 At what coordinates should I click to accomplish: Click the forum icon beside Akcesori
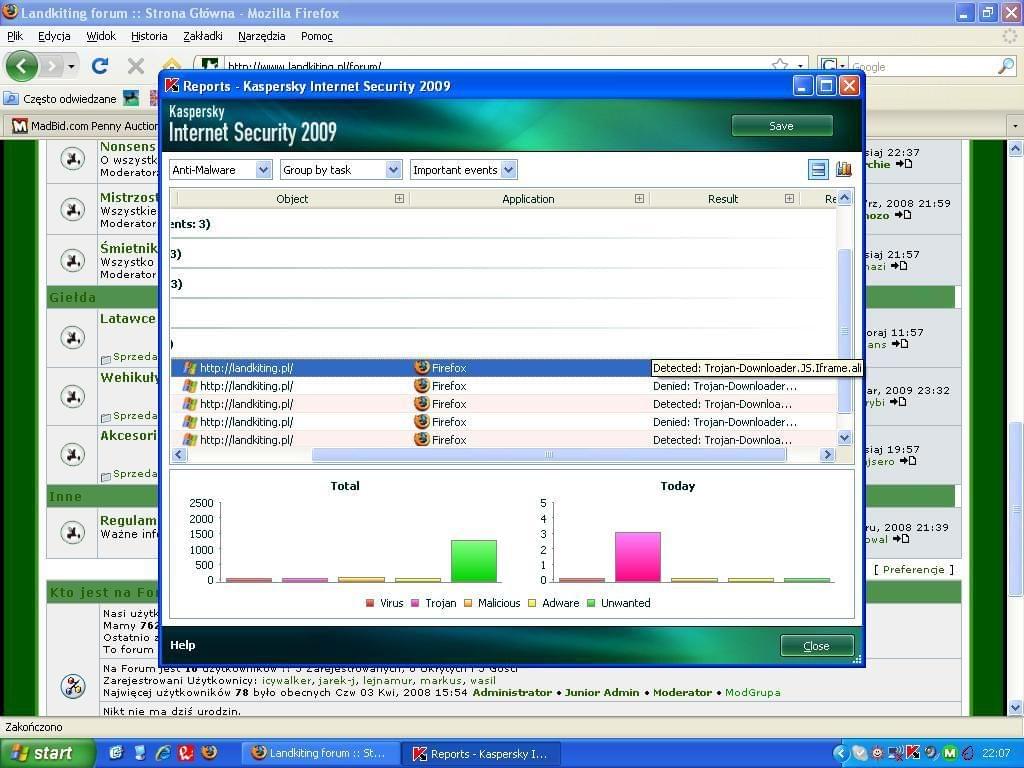click(x=72, y=455)
